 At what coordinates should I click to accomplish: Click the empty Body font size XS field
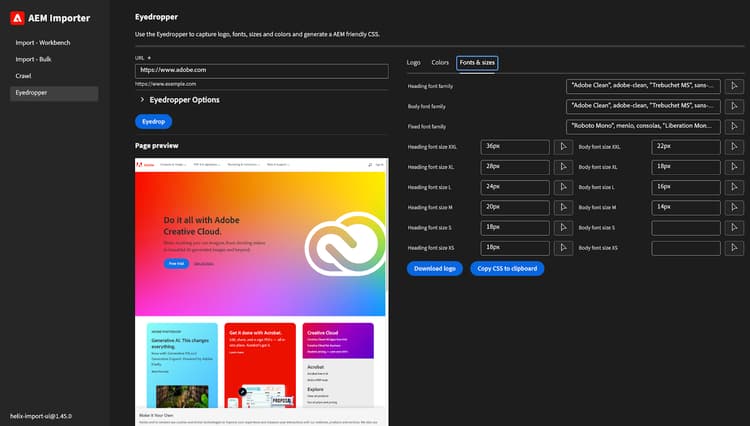coord(685,248)
